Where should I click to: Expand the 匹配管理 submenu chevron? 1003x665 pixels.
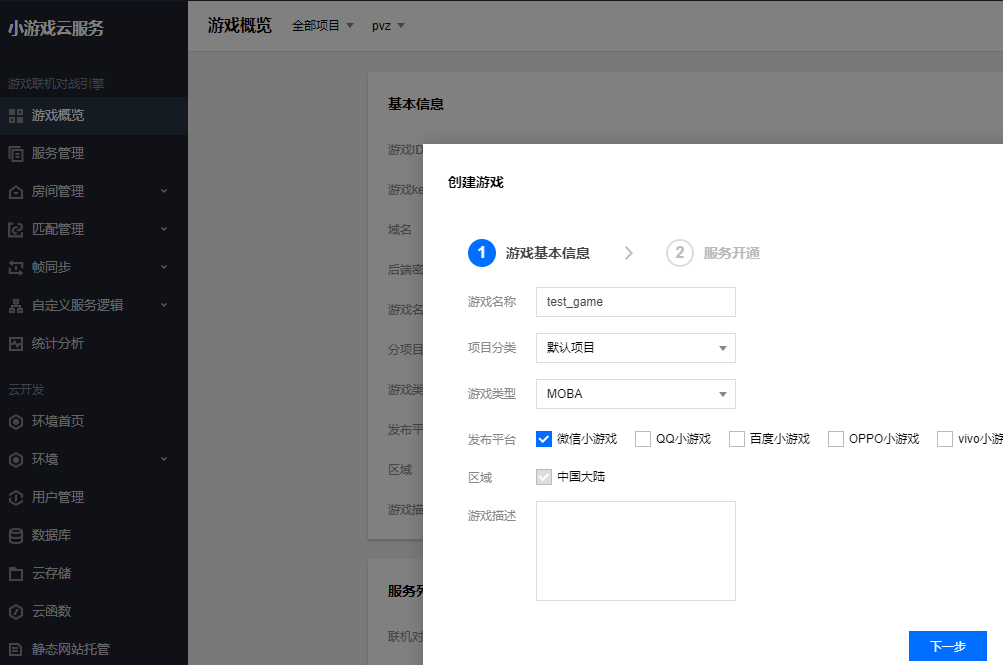click(x=164, y=229)
